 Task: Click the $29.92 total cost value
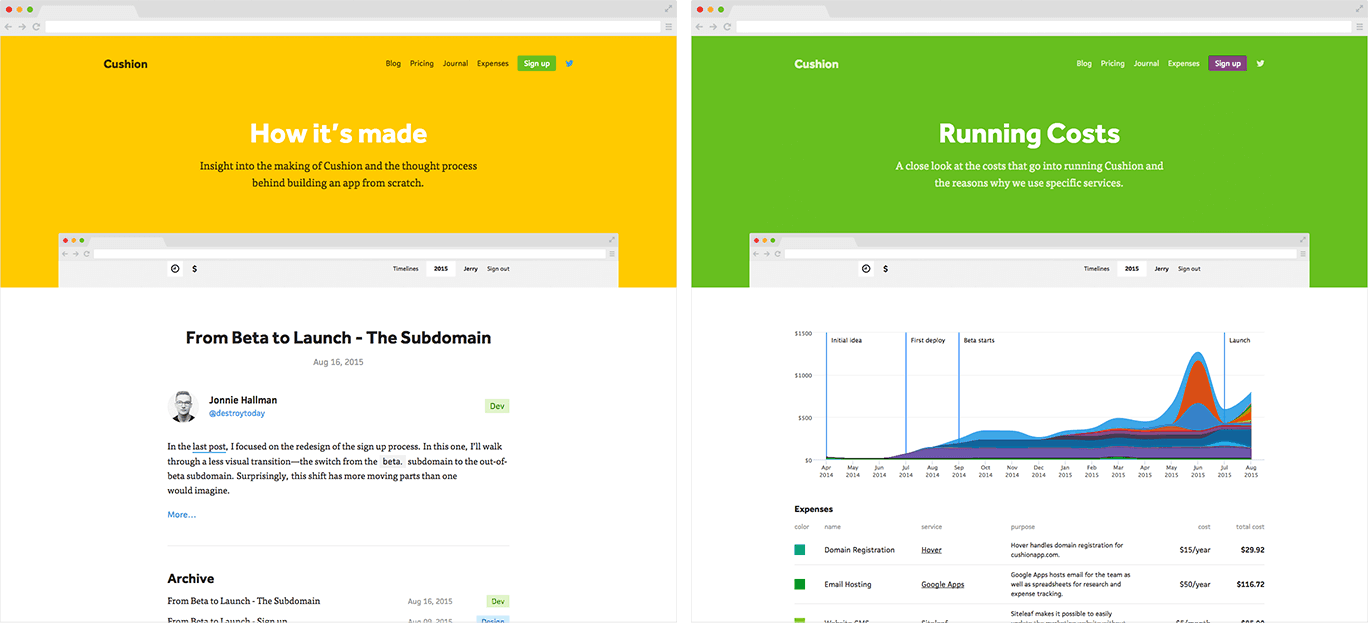tap(1252, 550)
